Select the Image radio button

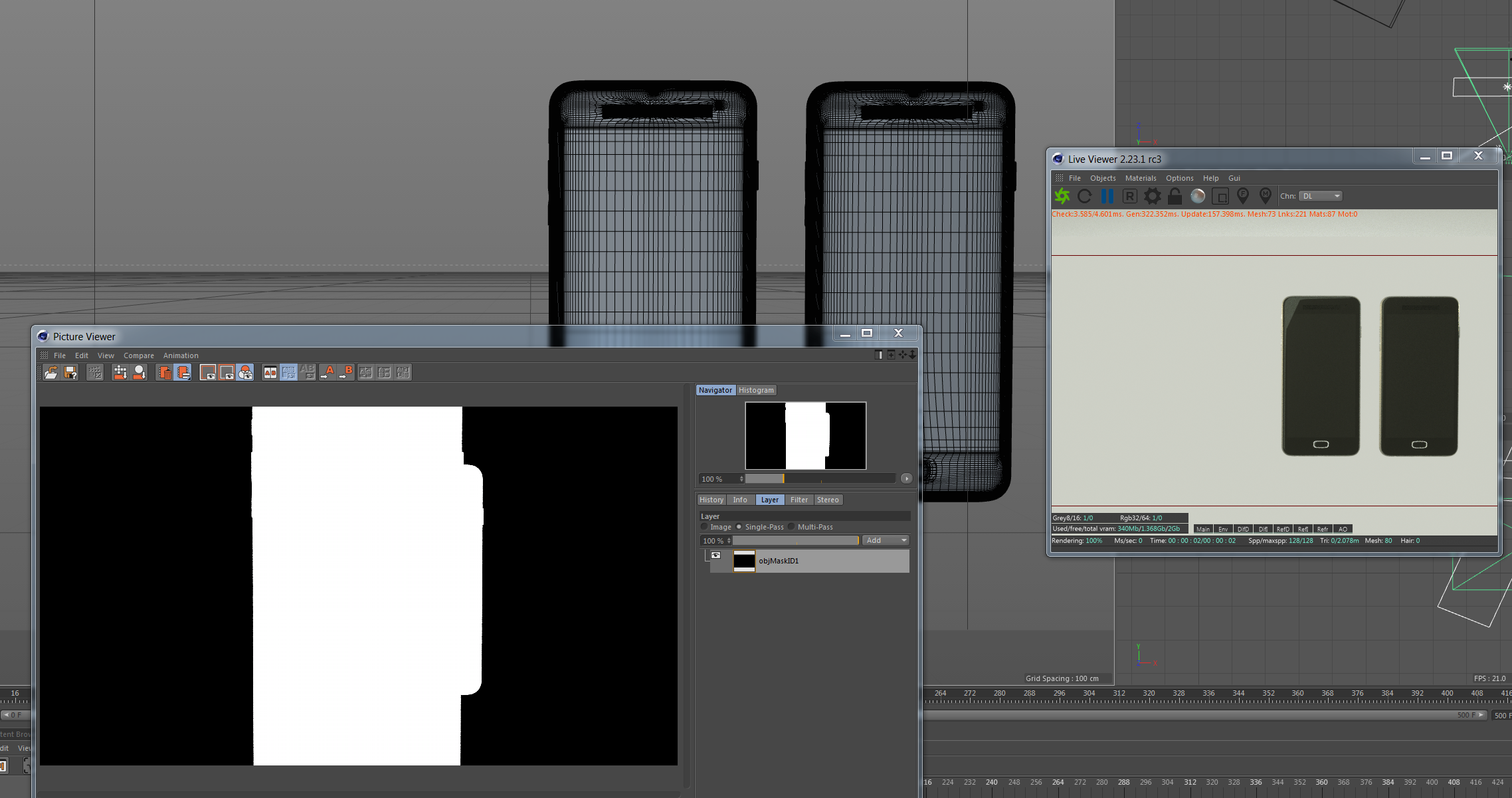(x=705, y=527)
